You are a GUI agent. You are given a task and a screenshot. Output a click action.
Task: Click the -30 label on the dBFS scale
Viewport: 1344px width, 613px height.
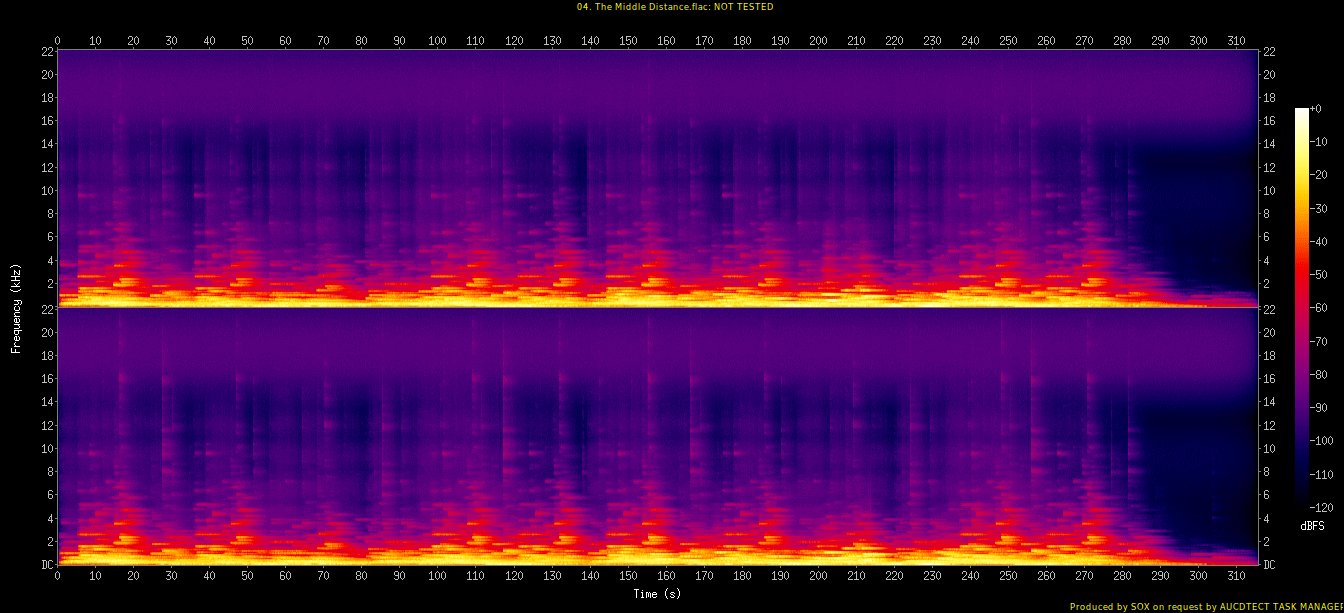point(1322,208)
